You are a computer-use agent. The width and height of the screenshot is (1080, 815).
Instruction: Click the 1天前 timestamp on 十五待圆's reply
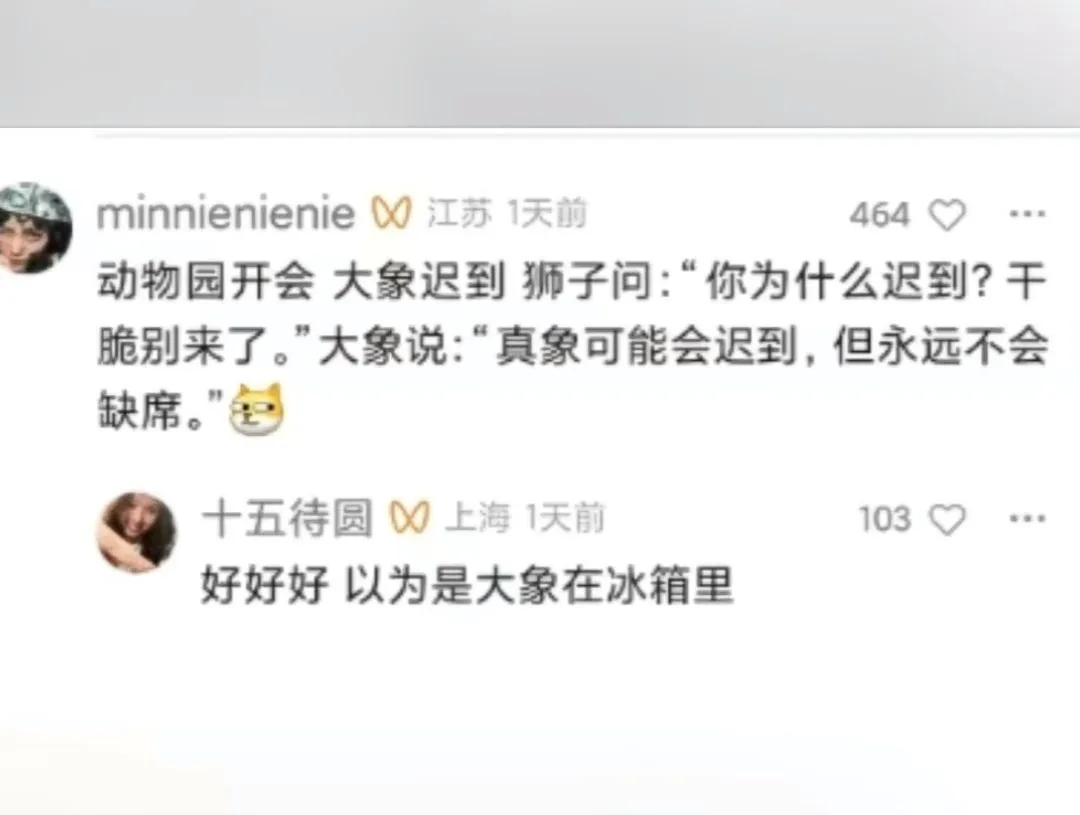click(565, 517)
